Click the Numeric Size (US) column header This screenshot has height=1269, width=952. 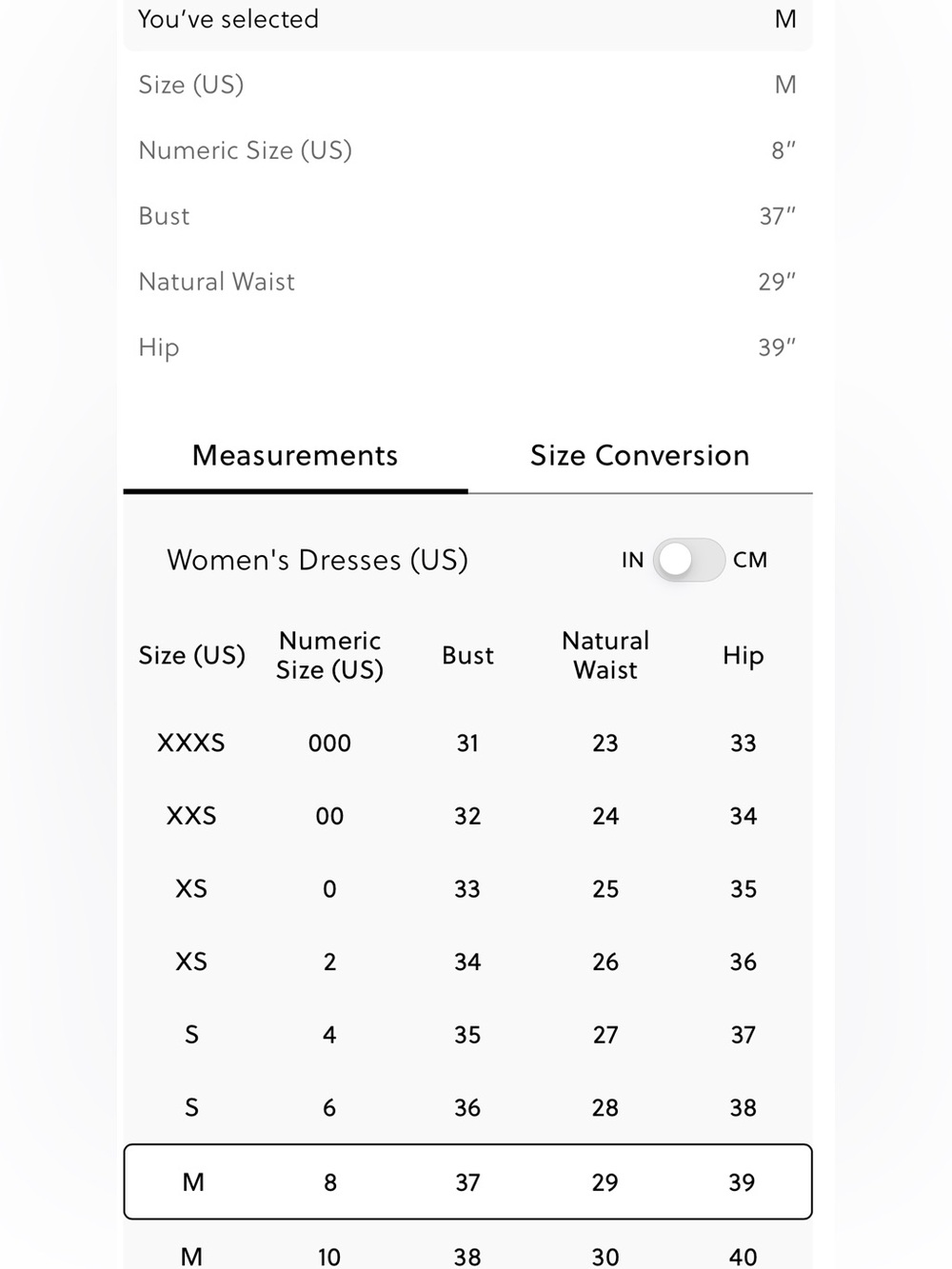click(x=329, y=655)
